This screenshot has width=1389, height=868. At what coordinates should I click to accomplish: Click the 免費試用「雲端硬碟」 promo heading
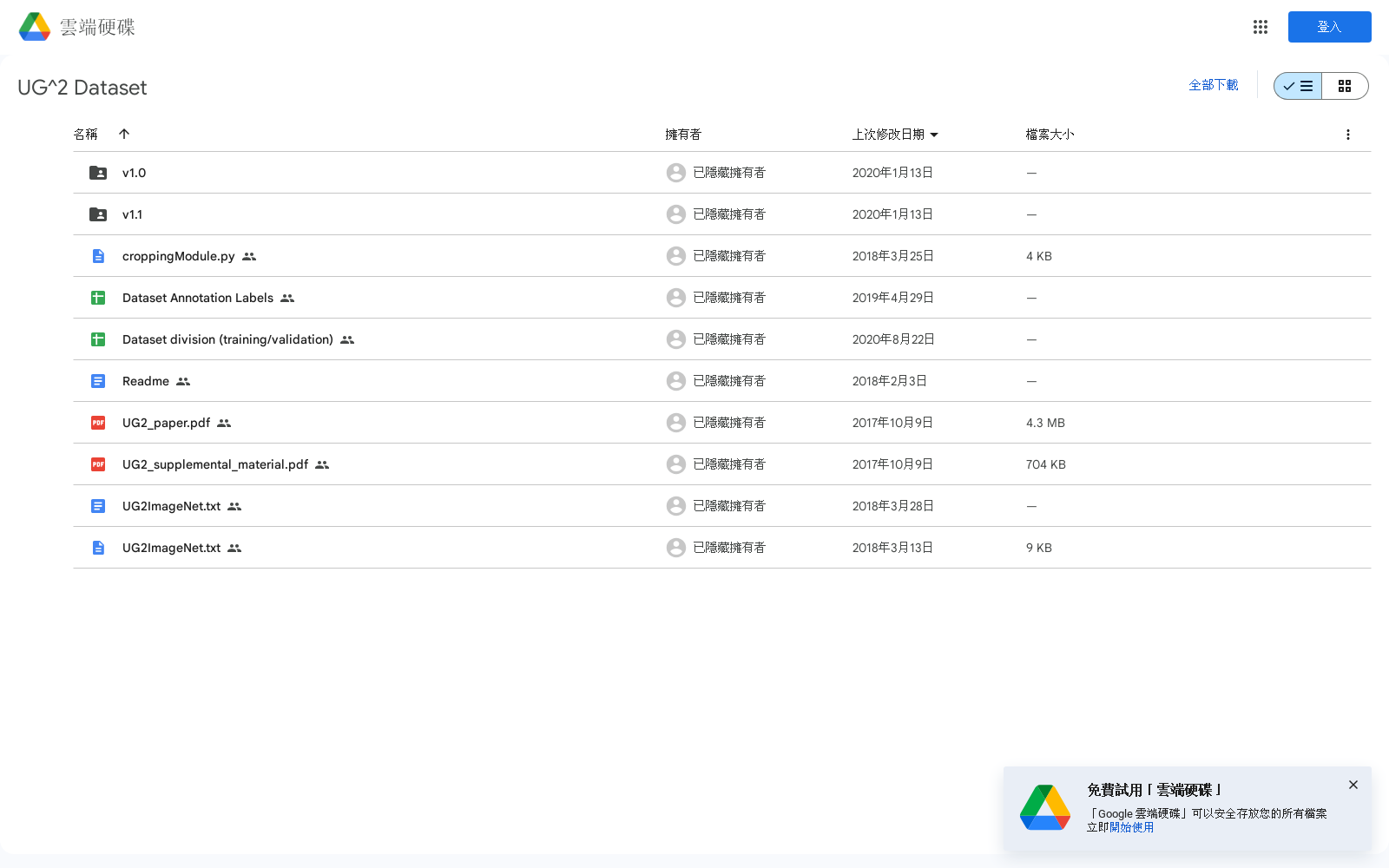click(x=1154, y=790)
